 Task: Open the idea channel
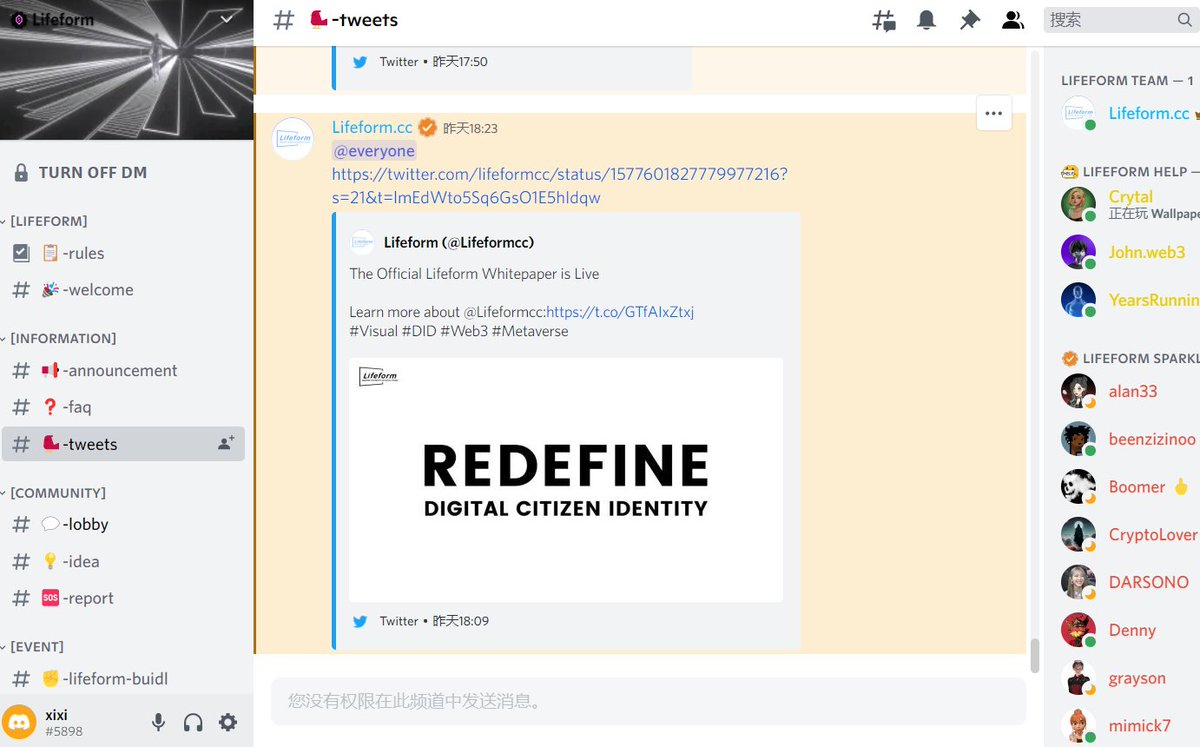pyautogui.click(x=124, y=561)
